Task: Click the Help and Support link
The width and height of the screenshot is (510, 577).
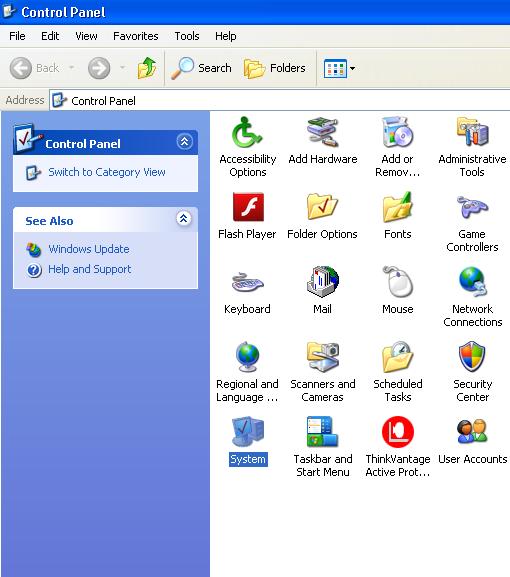Action: (89, 269)
